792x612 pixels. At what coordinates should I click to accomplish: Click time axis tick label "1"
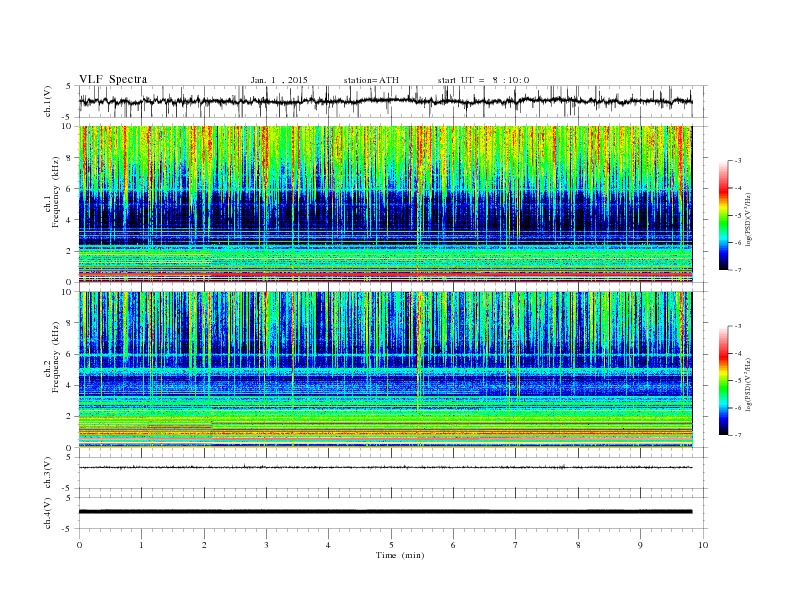pos(141,545)
